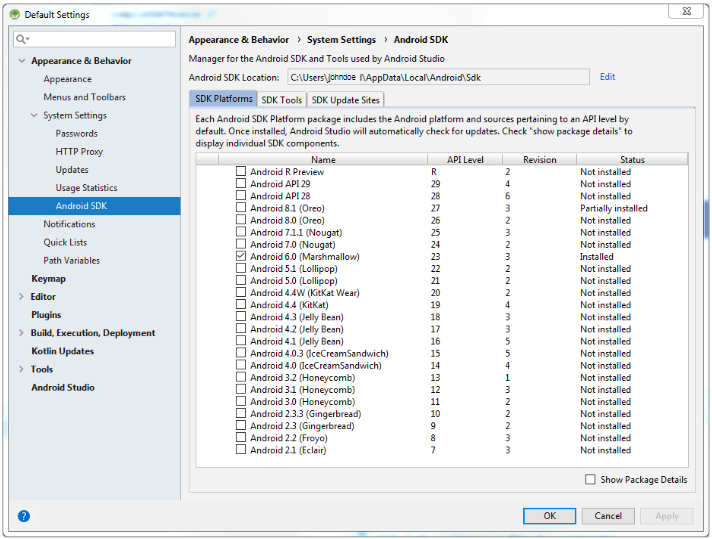Open Notifications settings page
The width and height of the screenshot is (712, 539).
click(69, 224)
